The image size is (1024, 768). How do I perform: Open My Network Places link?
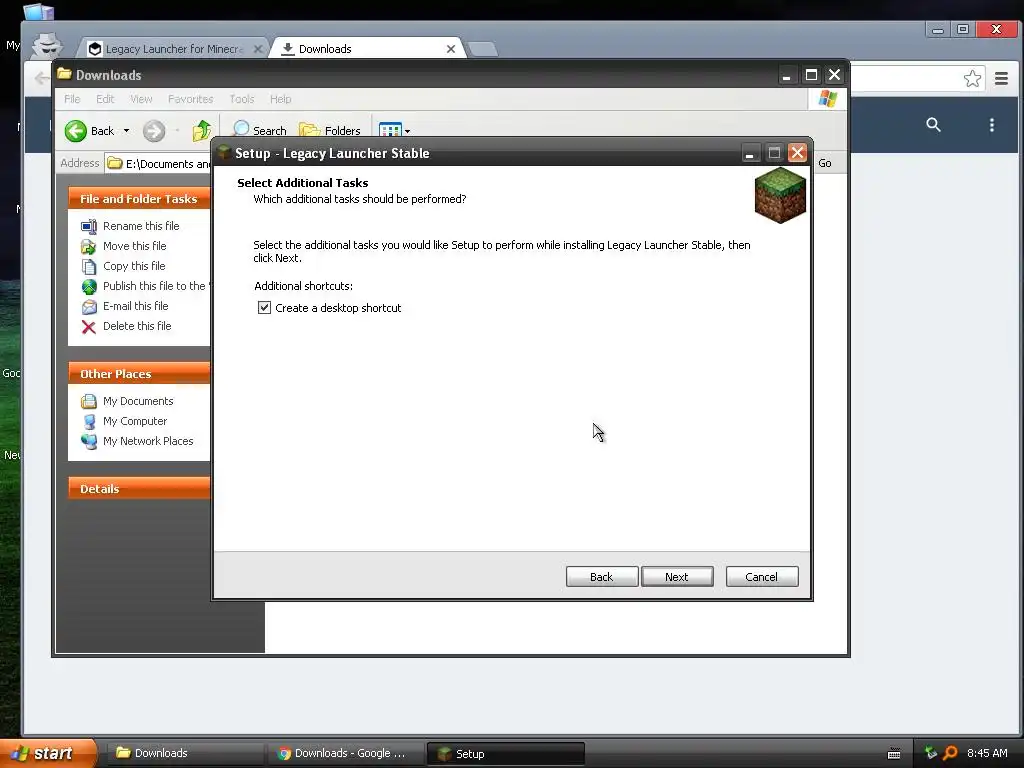[148, 441]
